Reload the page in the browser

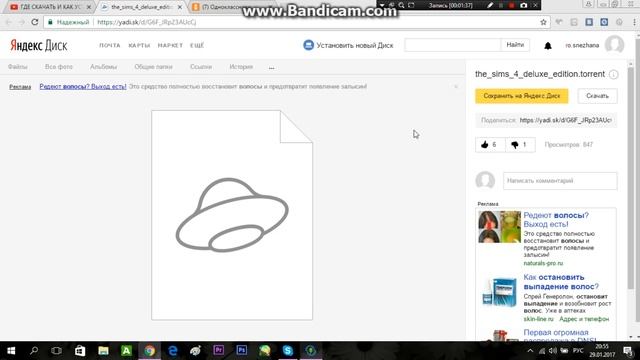tap(35, 22)
